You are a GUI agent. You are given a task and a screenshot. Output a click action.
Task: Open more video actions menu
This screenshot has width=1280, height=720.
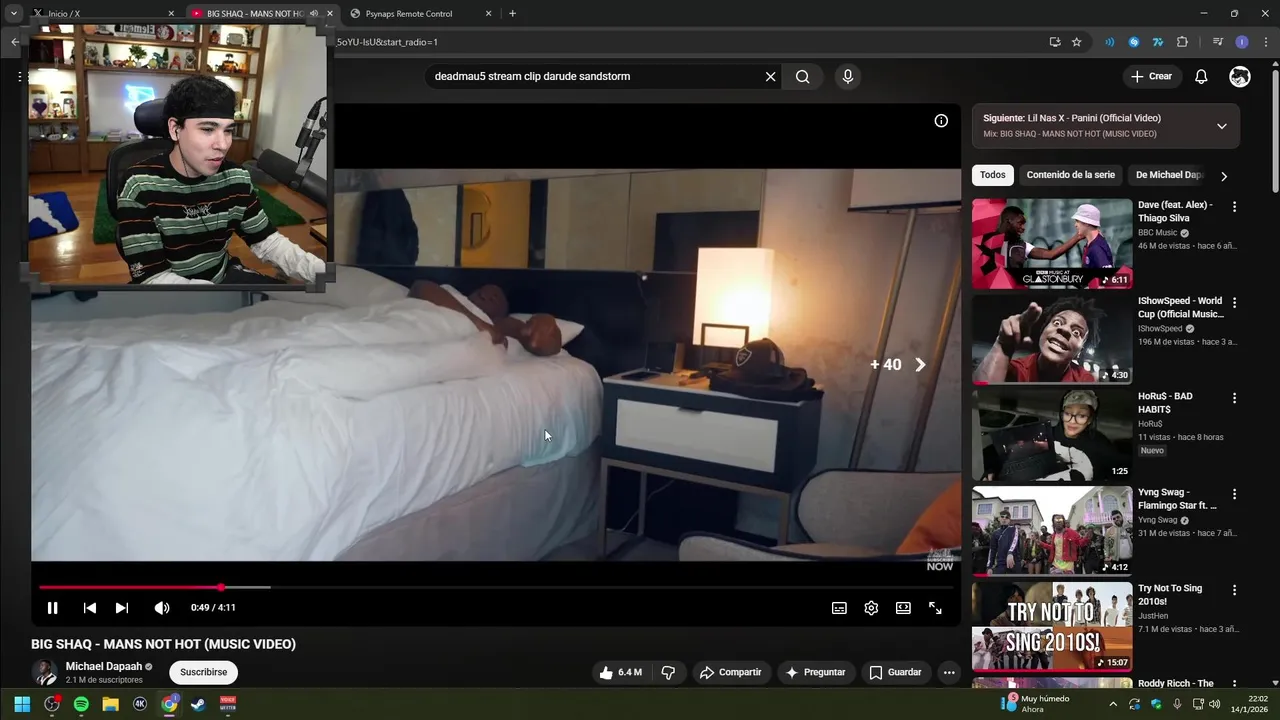pyautogui.click(x=949, y=672)
